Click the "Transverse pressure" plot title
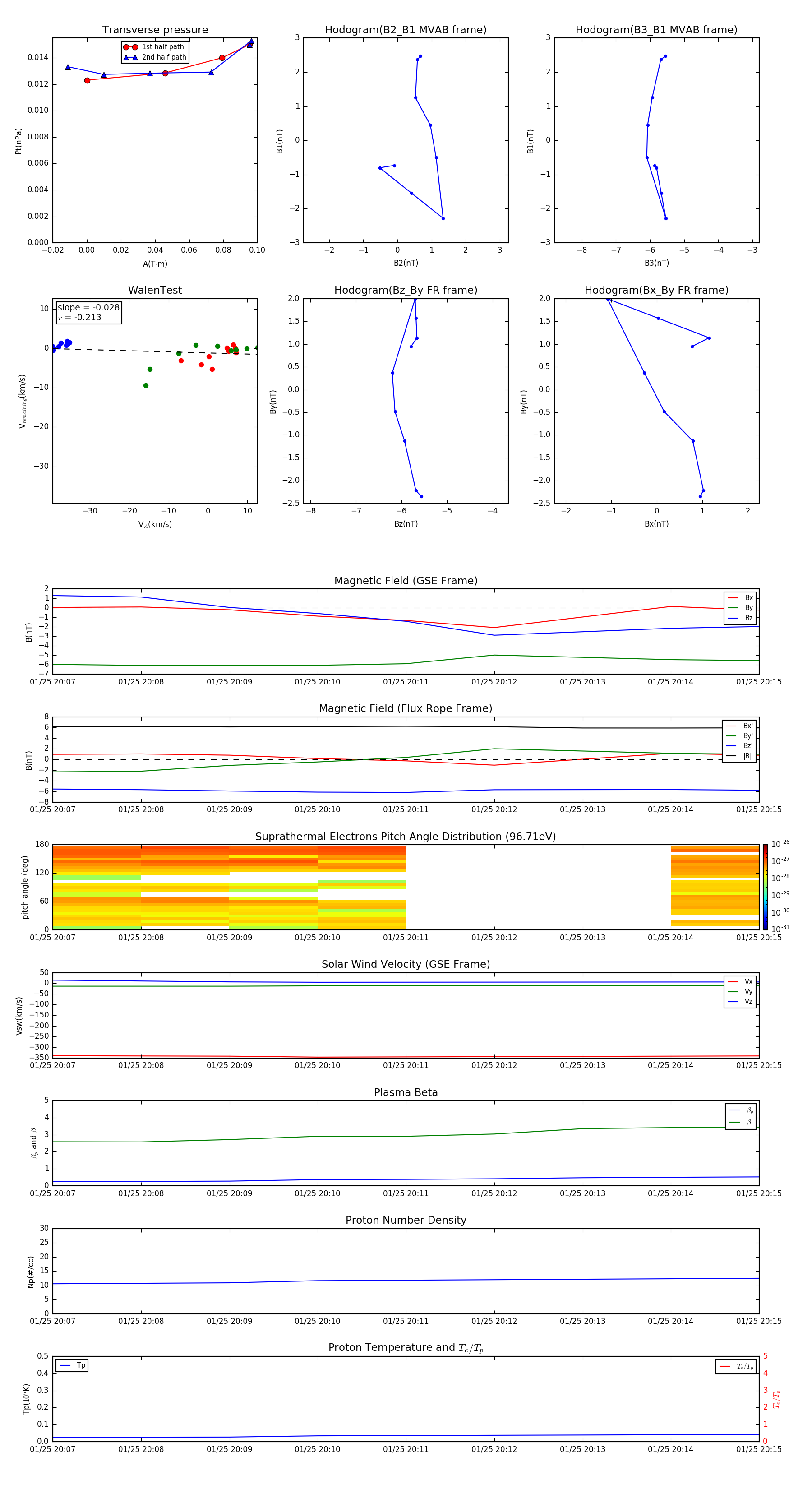This screenshot has height=1489, width=812. click(155, 29)
